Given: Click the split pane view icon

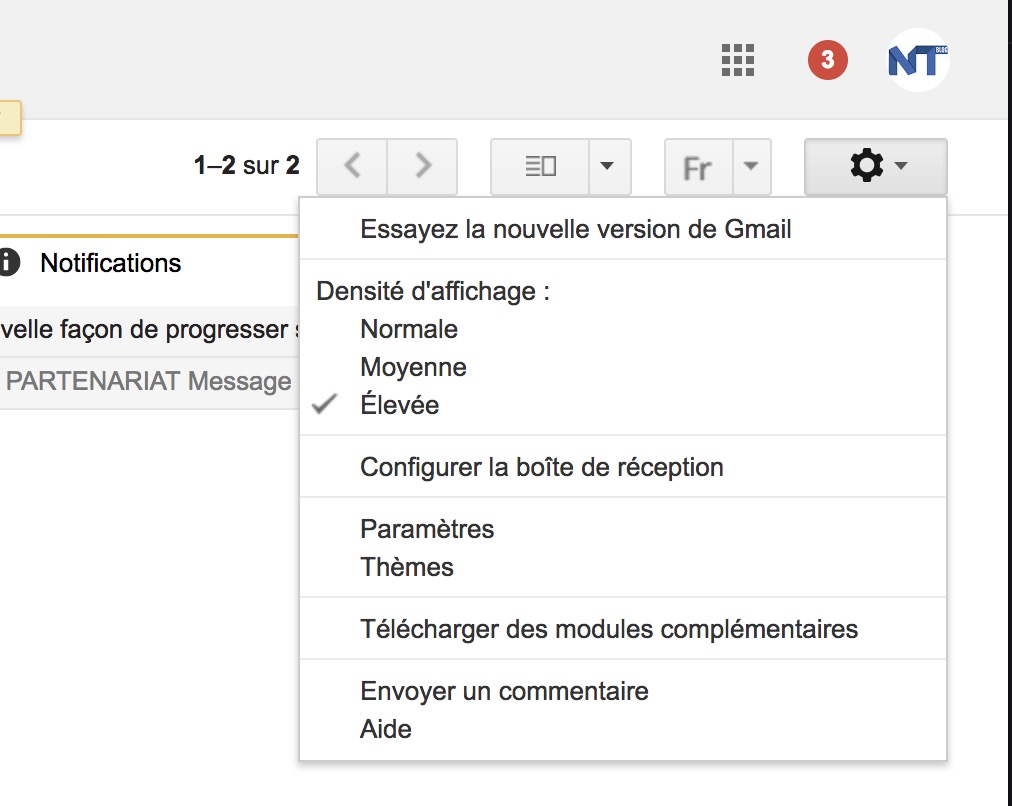Looking at the screenshot, I should [540, 166].
